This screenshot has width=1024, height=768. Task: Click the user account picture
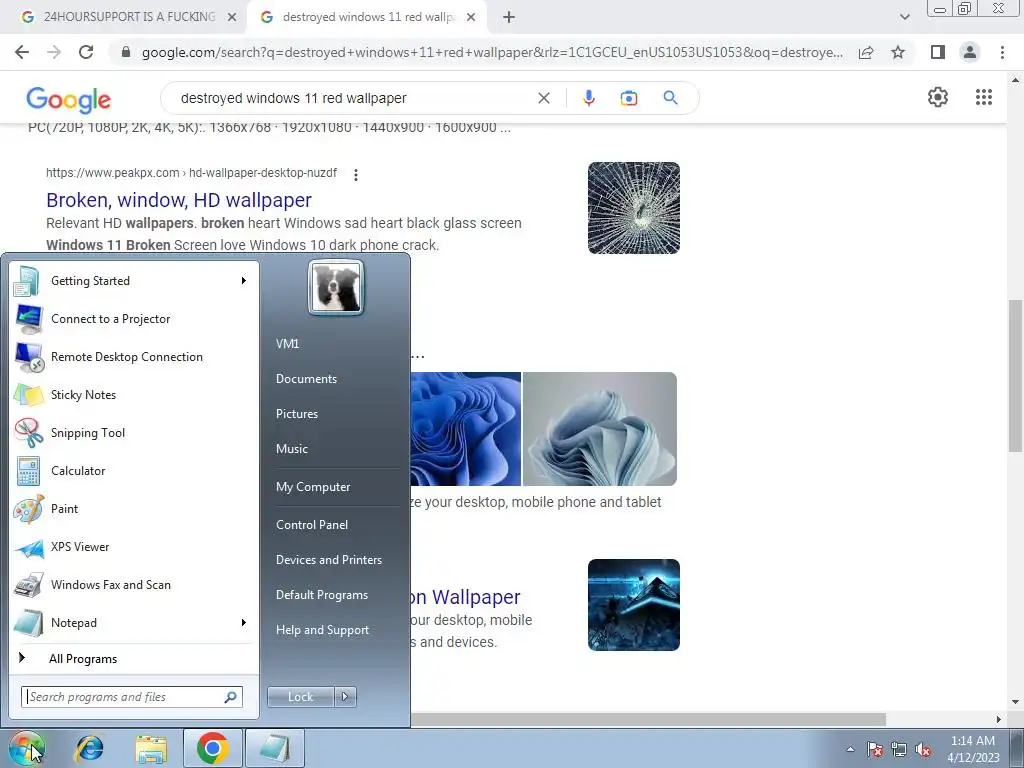336,287
